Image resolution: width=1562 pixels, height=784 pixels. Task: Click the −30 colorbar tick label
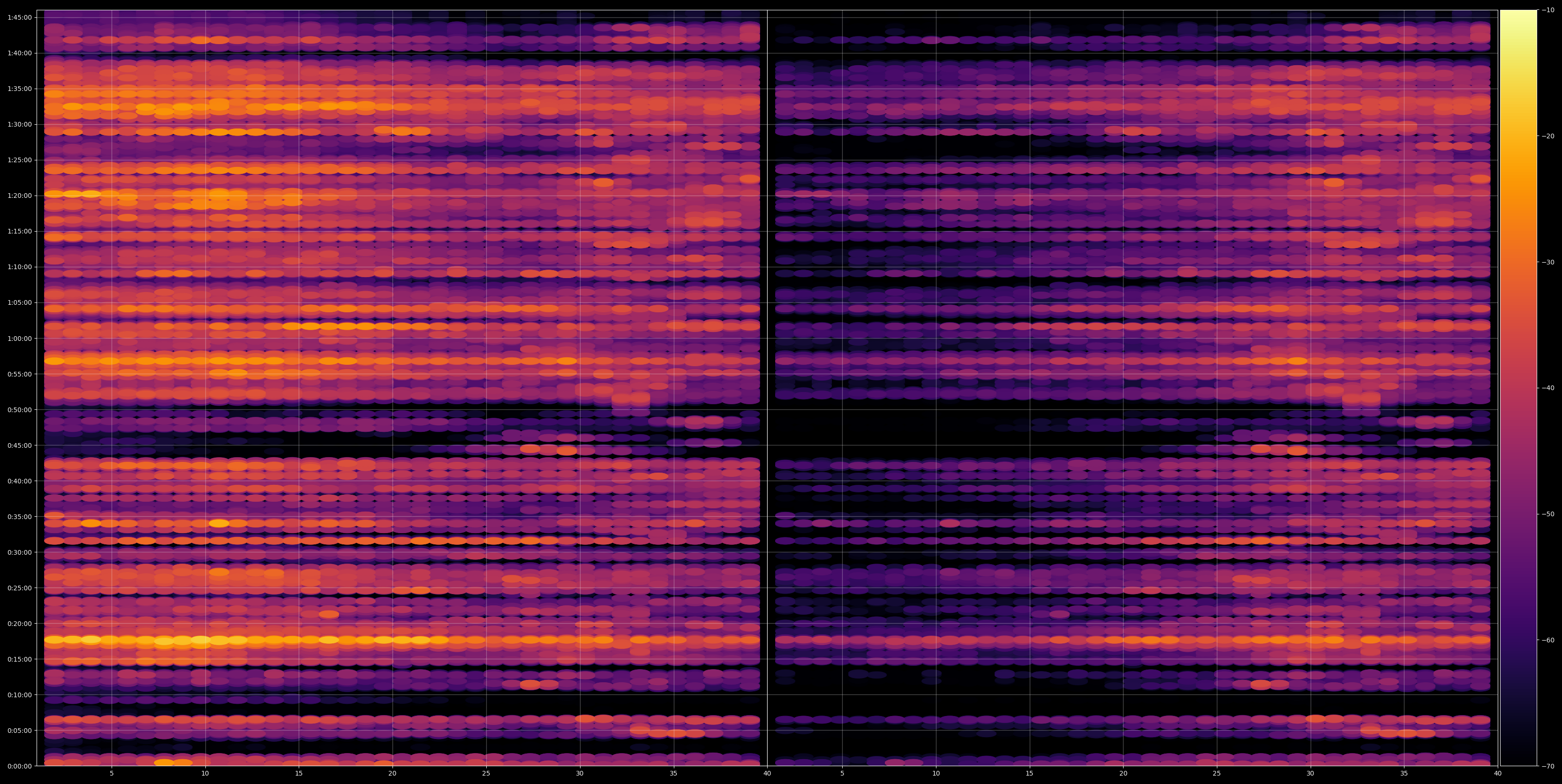tap(1548, 263)
